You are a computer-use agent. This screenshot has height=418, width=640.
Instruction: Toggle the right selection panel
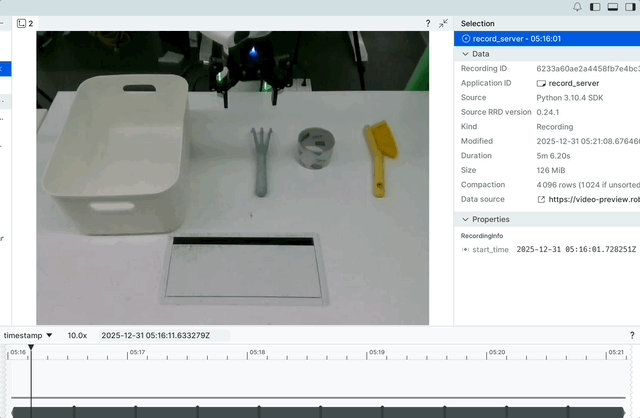coord(630,7)
